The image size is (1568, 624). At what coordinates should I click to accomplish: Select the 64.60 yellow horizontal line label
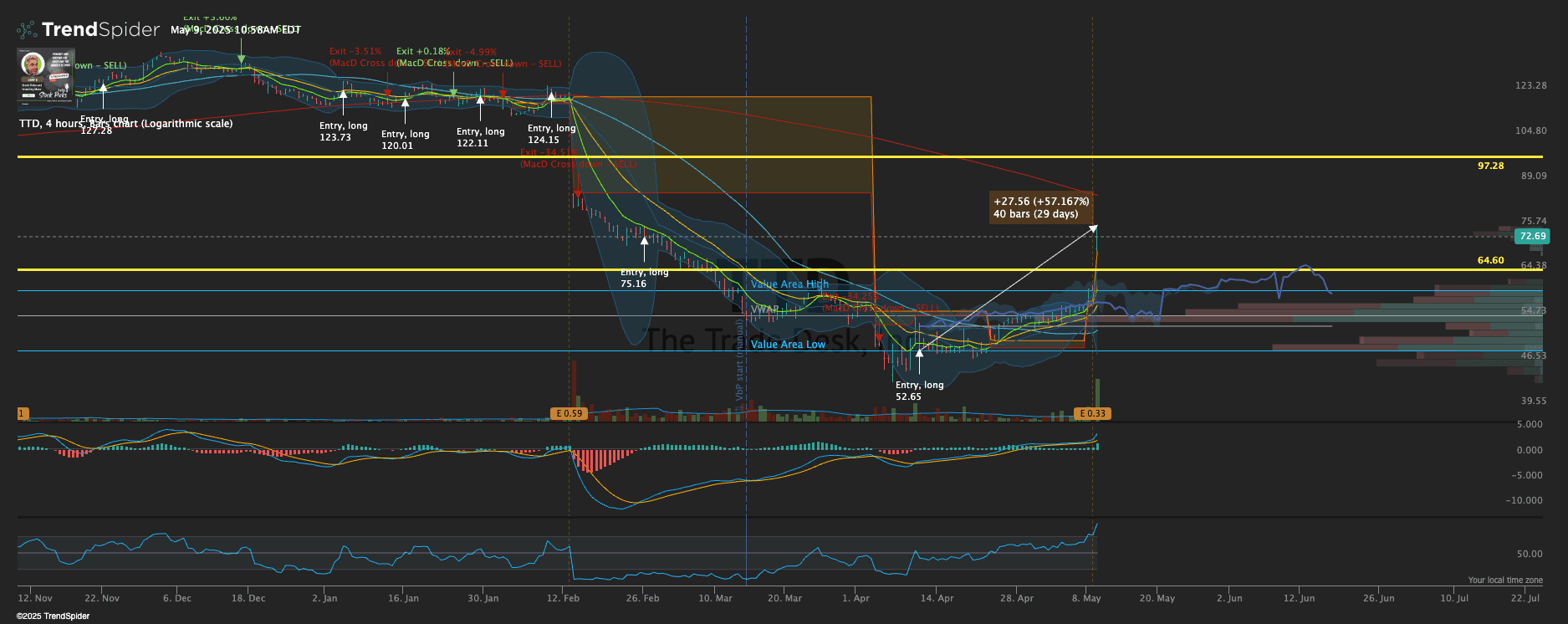point(1490,260)
